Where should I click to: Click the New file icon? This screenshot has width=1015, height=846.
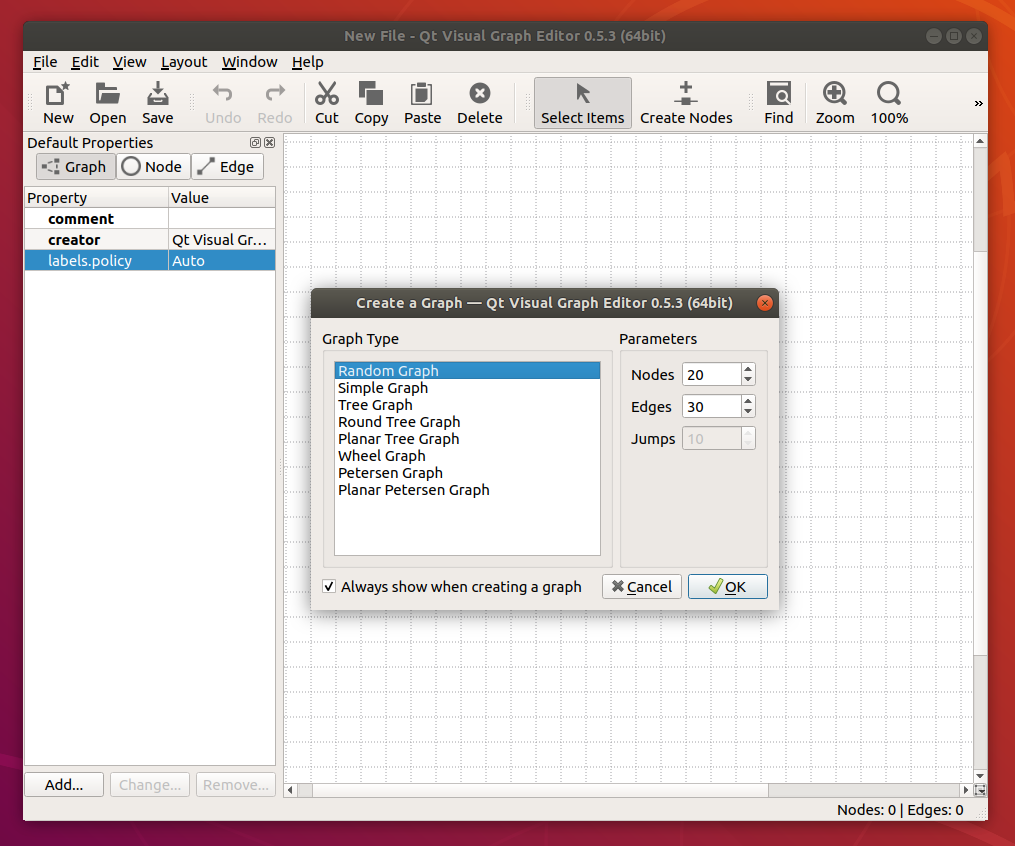[57, 100]
